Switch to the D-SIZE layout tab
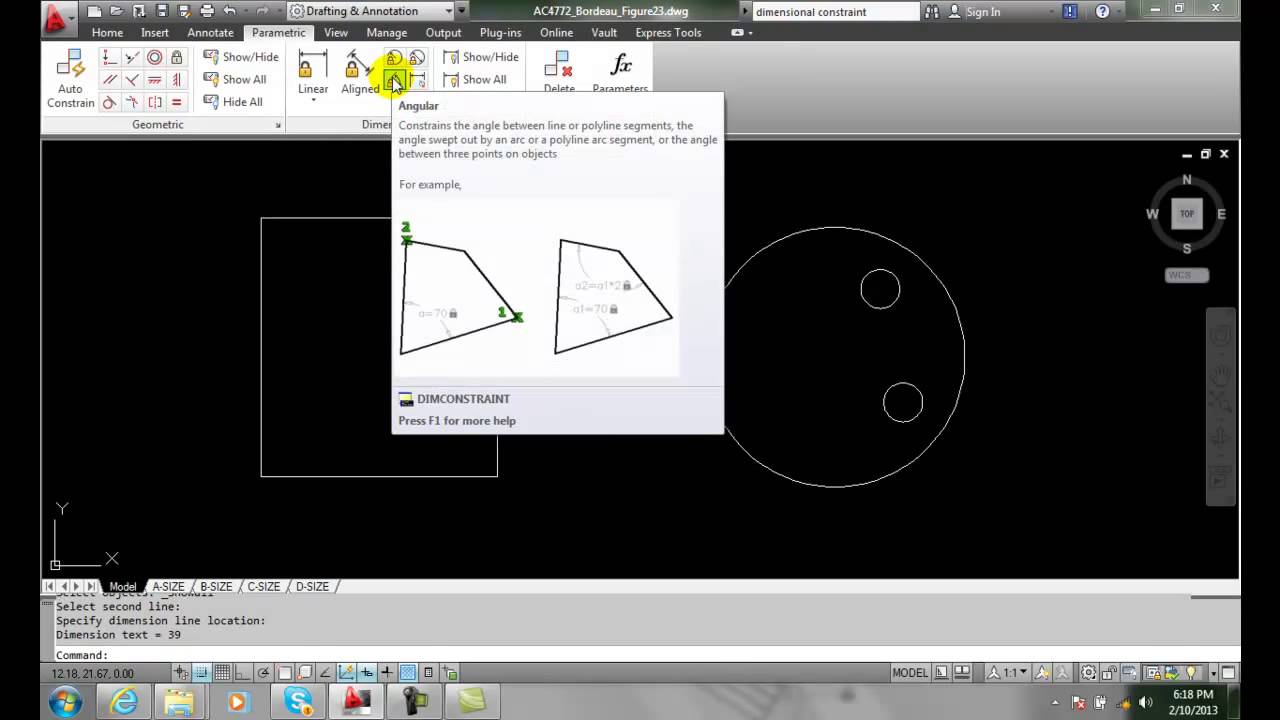 (x=312, y=587)
